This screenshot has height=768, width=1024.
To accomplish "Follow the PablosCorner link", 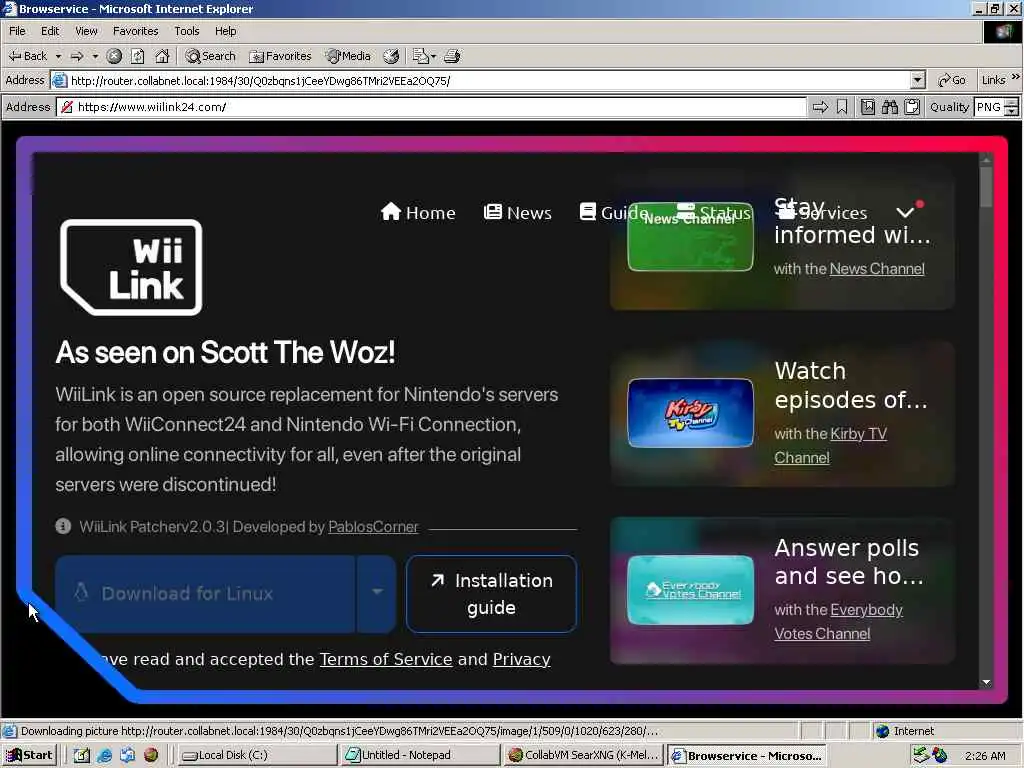I will click(x=373, y=526).
